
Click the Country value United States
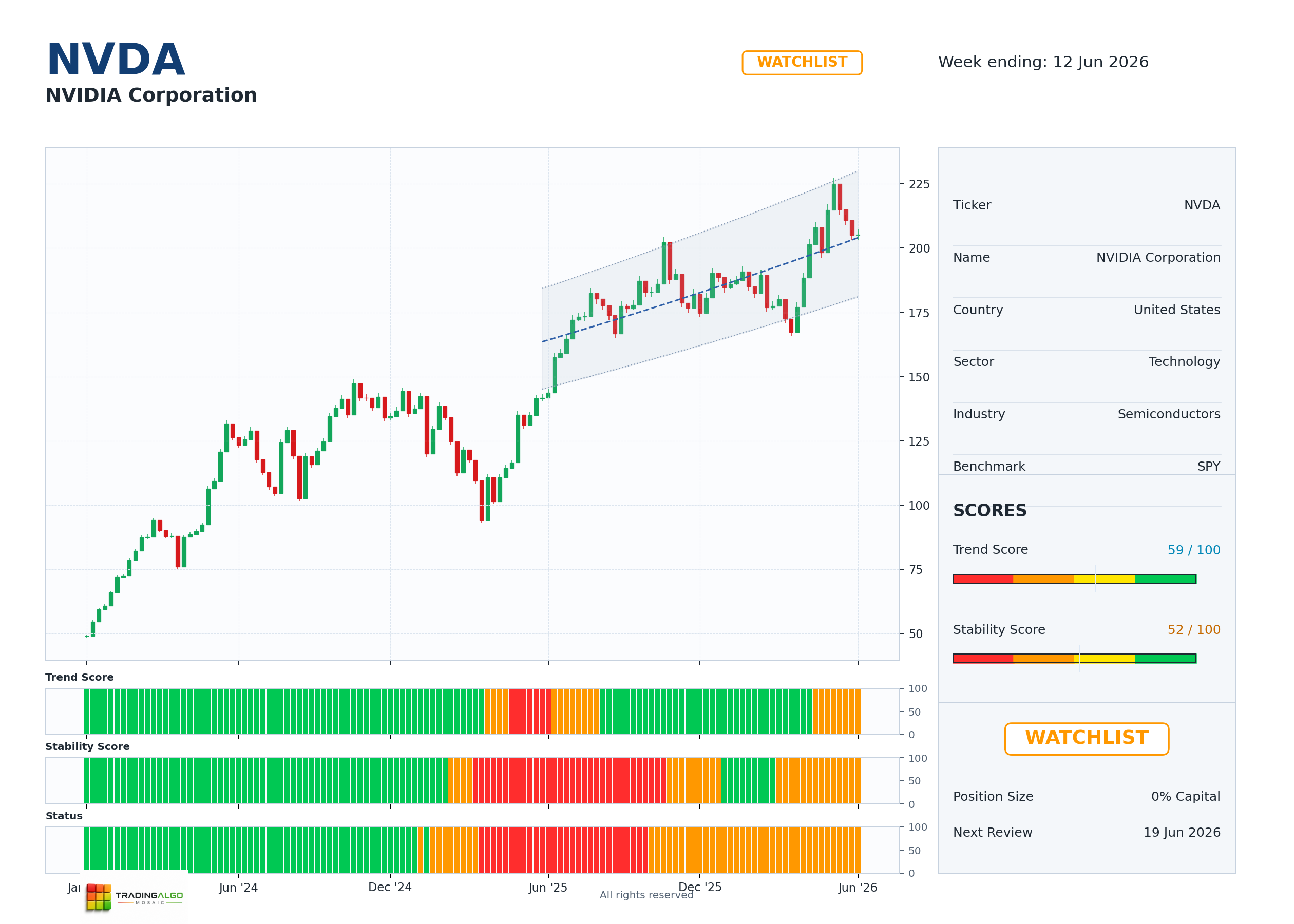tap(1177, 310)
